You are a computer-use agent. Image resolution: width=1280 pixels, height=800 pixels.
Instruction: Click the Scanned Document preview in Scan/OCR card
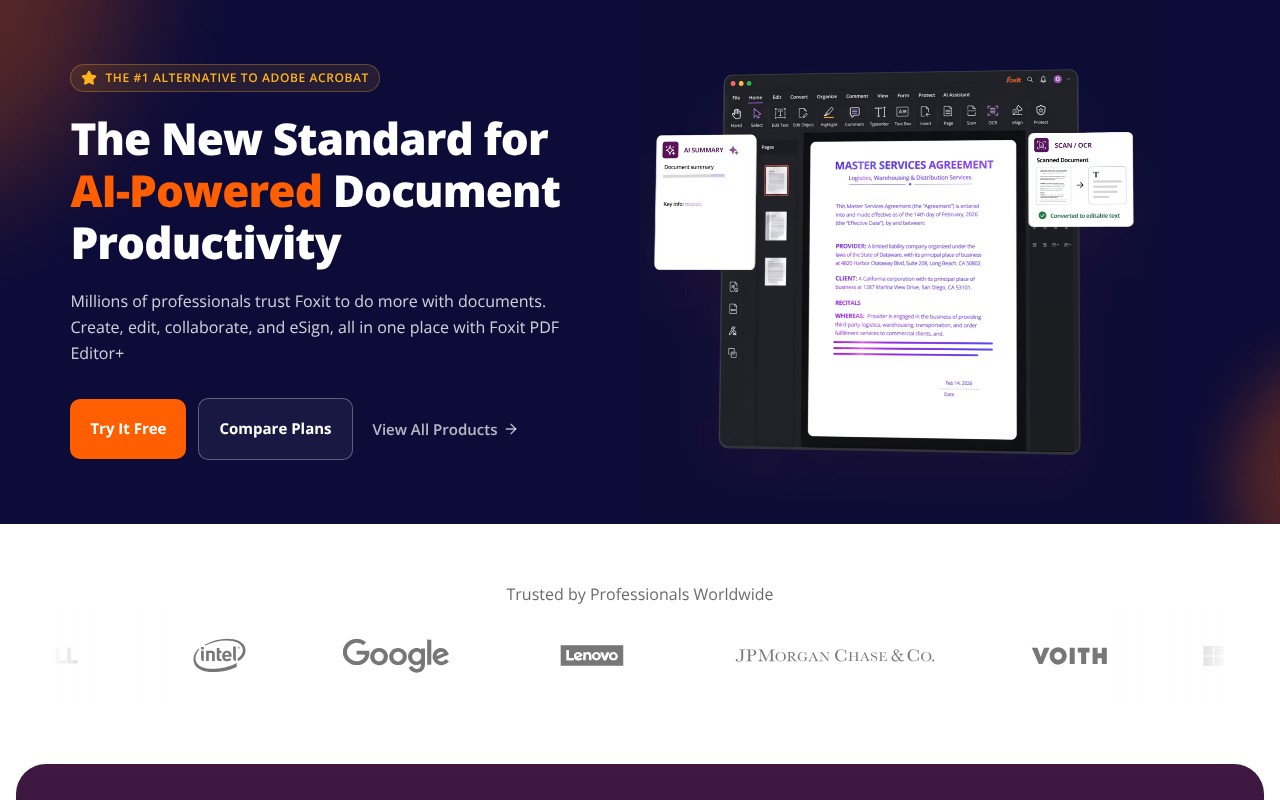pos(1053,186)
